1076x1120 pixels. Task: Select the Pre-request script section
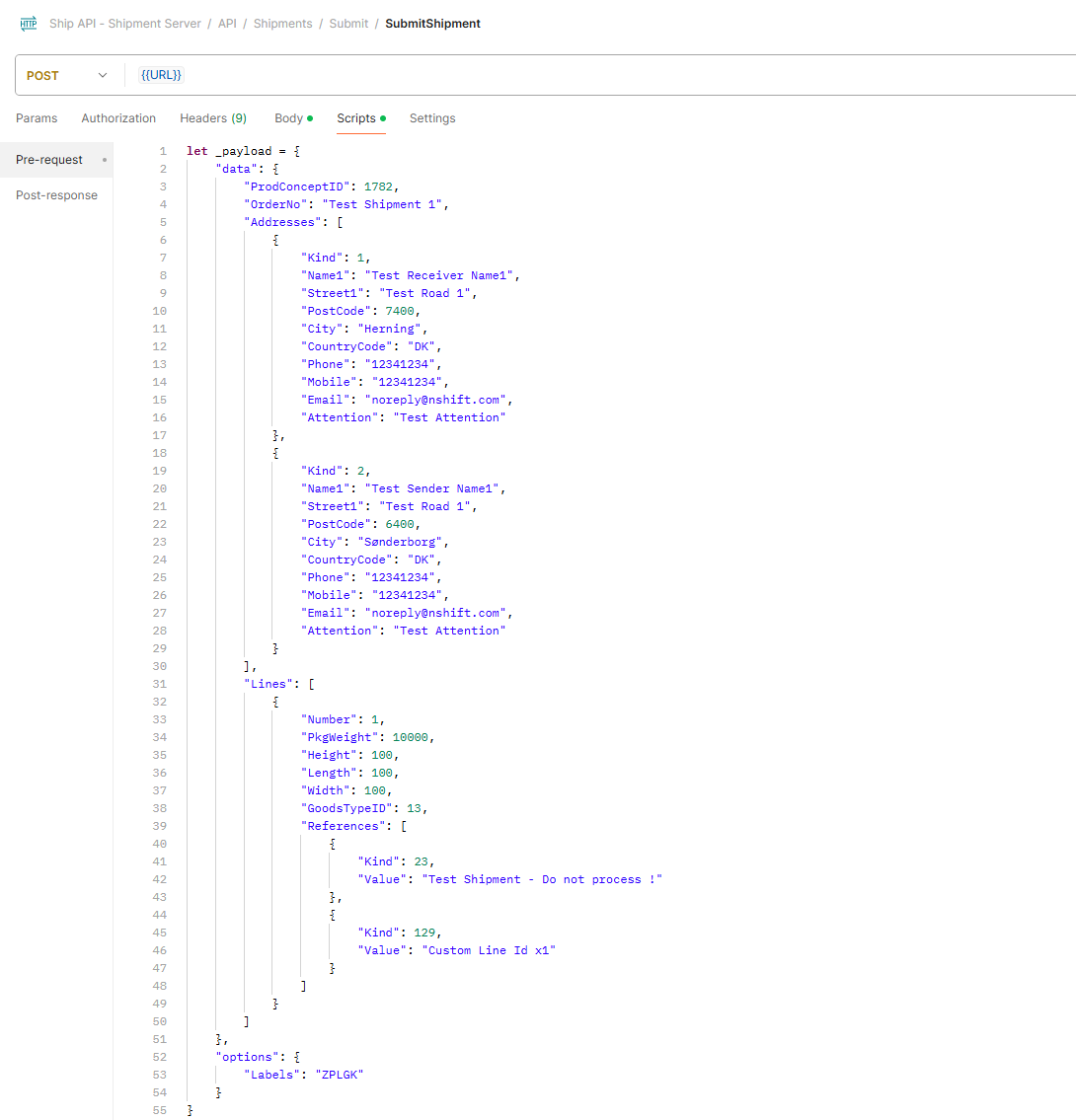point(49,160)
